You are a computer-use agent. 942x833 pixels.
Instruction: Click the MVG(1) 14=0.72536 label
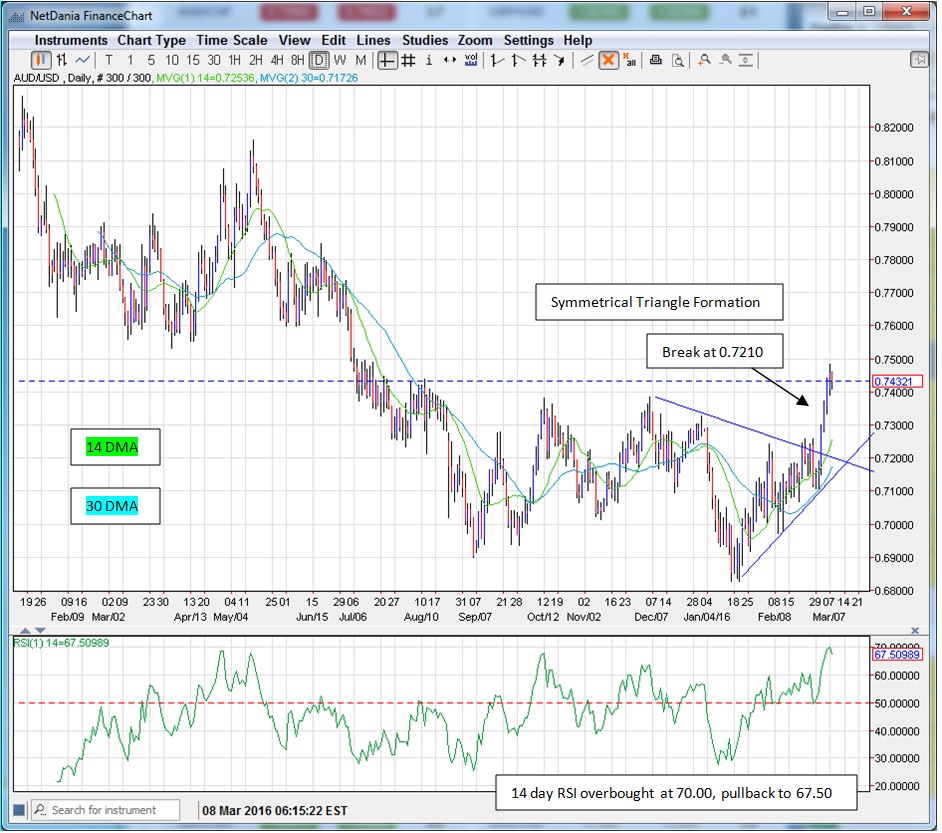point(205,78)
